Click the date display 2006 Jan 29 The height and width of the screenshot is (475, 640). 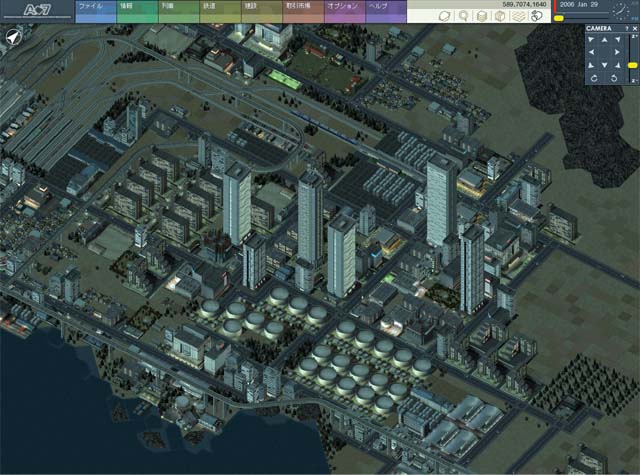coord(579,5)
